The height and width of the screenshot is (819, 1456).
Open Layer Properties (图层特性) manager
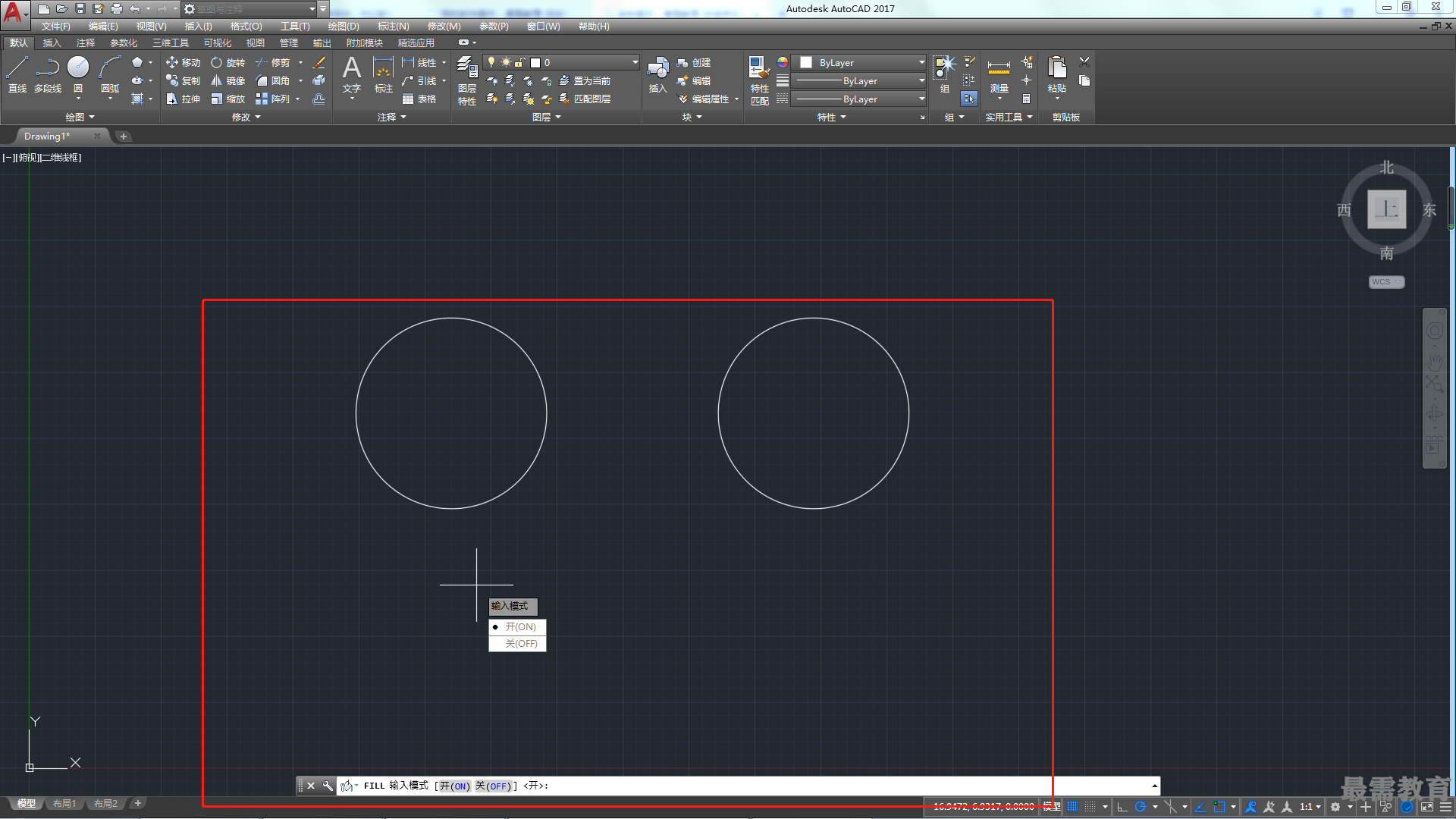click(467, 80)
